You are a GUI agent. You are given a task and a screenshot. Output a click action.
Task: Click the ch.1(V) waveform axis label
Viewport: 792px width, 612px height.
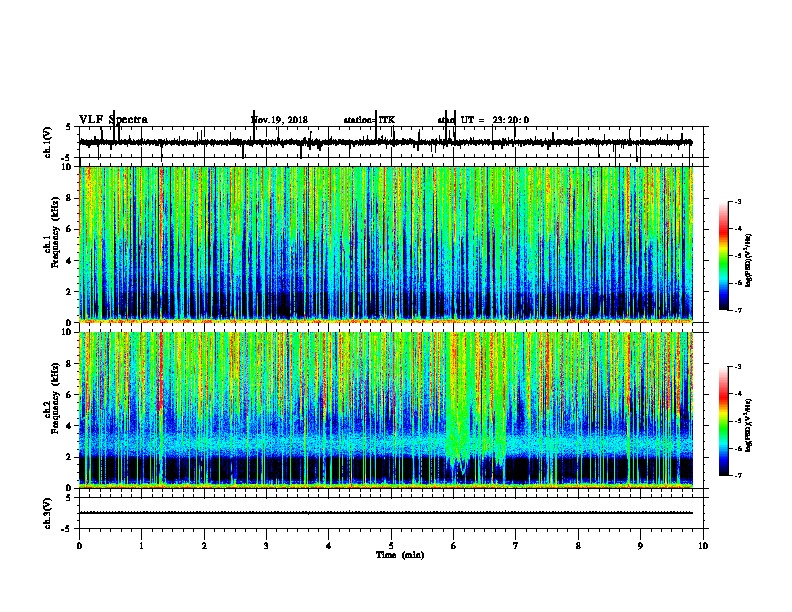[x=47, y=142]
